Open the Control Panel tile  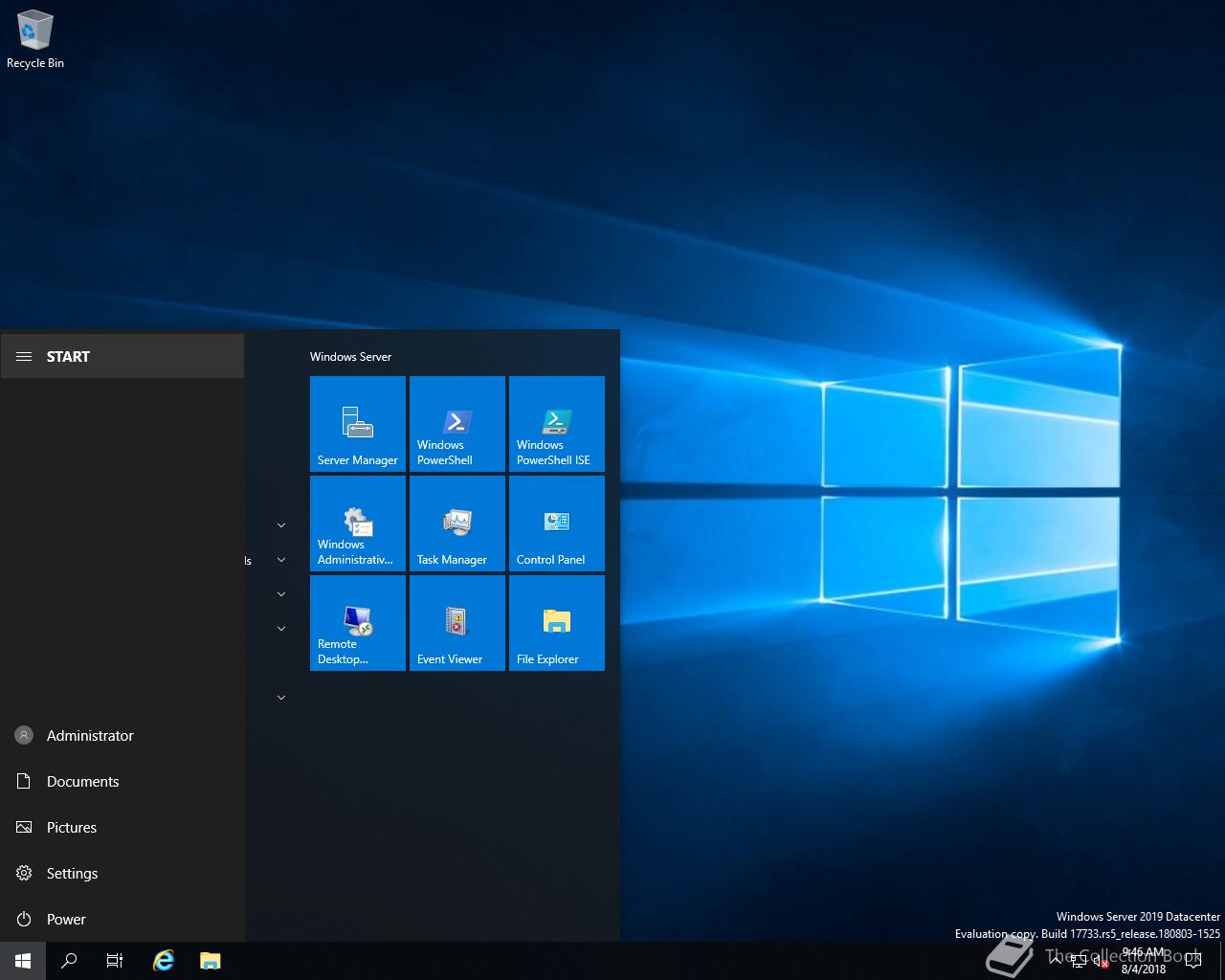557,523
